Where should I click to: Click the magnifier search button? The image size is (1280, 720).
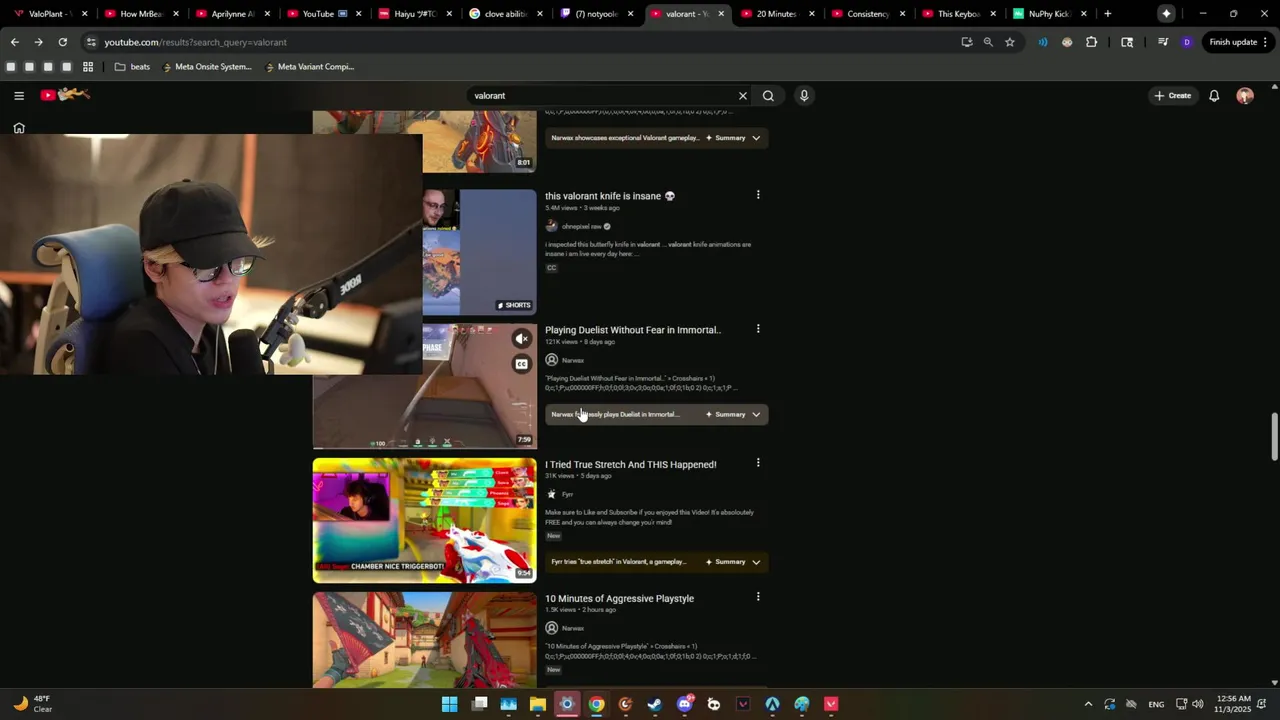point(768,96)
